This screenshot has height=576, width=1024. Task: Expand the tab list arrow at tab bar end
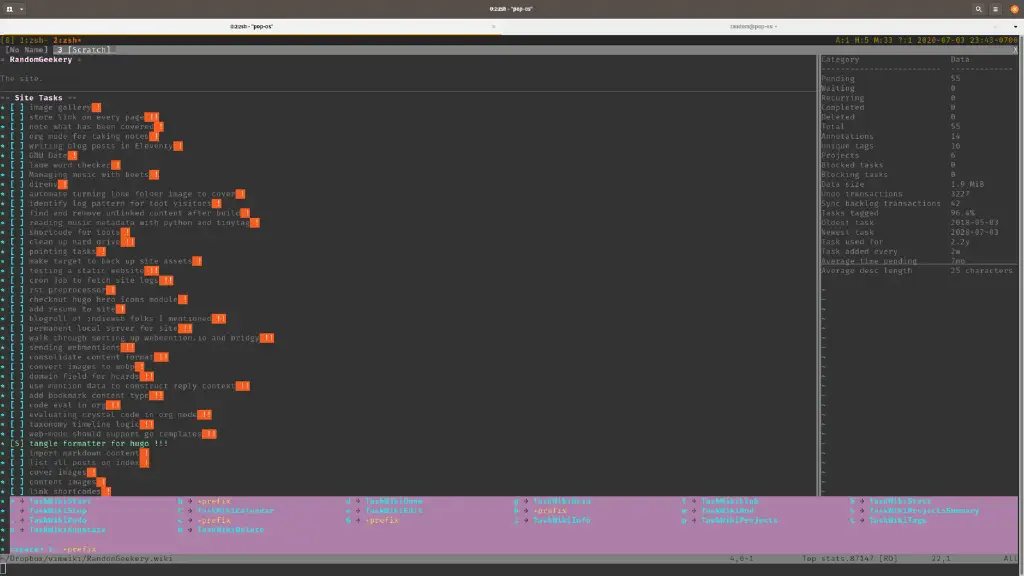click(1015, 27)
